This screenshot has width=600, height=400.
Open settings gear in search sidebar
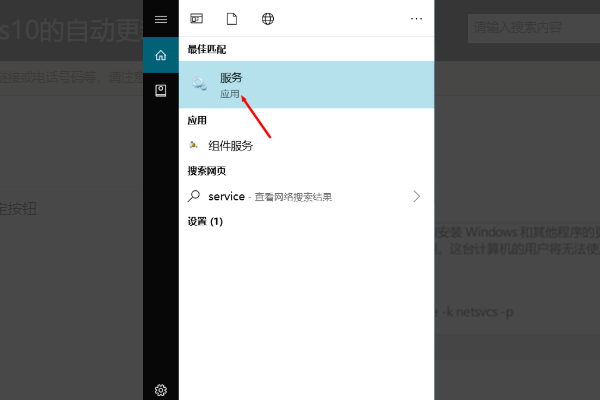(161, 390)
